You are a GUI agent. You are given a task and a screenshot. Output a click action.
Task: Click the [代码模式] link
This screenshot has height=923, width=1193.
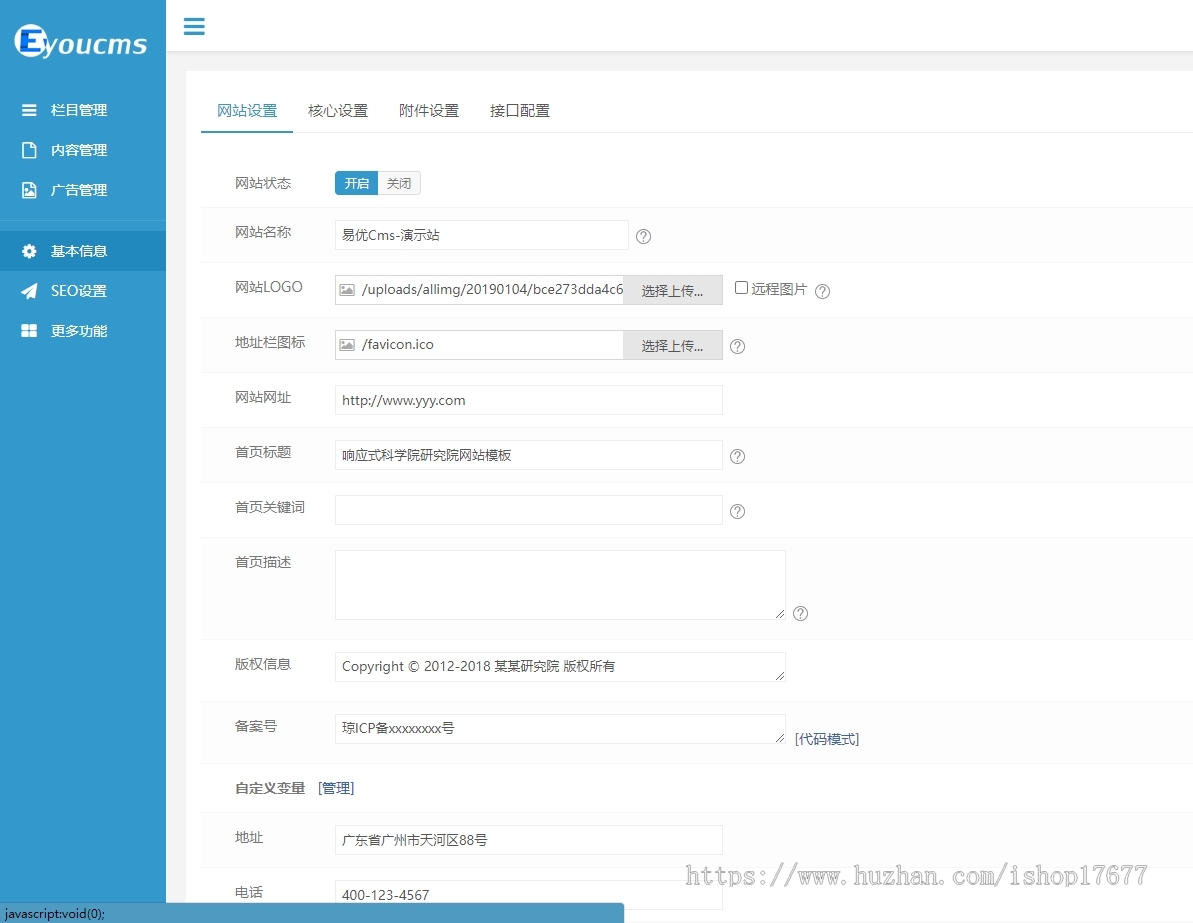[x=827, y=739]
